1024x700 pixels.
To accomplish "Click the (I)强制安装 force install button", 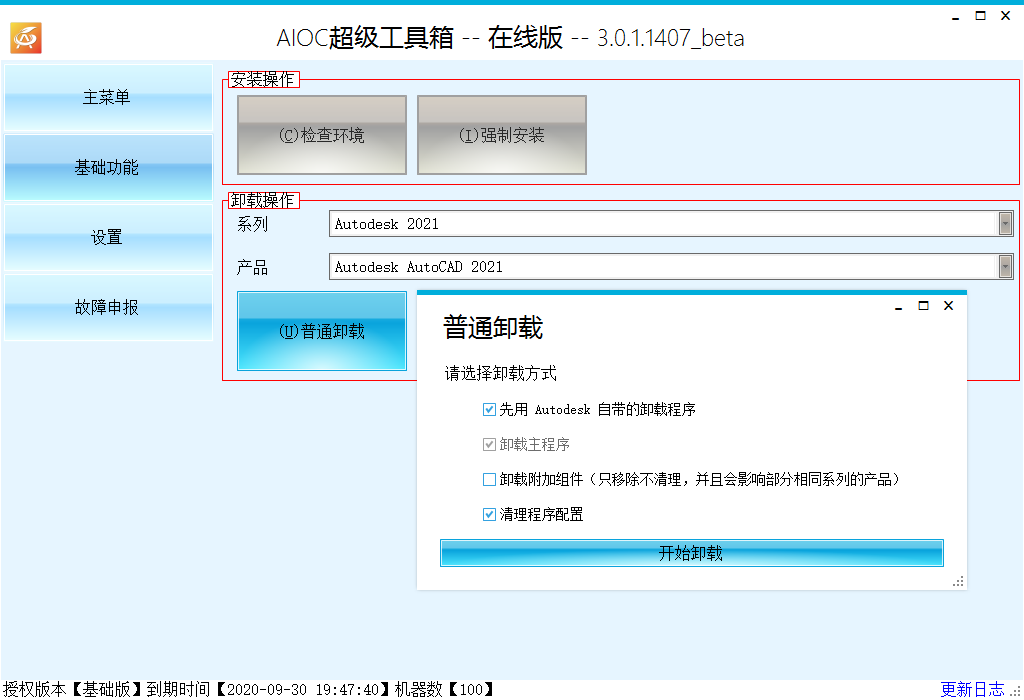I will pos(501,134).
